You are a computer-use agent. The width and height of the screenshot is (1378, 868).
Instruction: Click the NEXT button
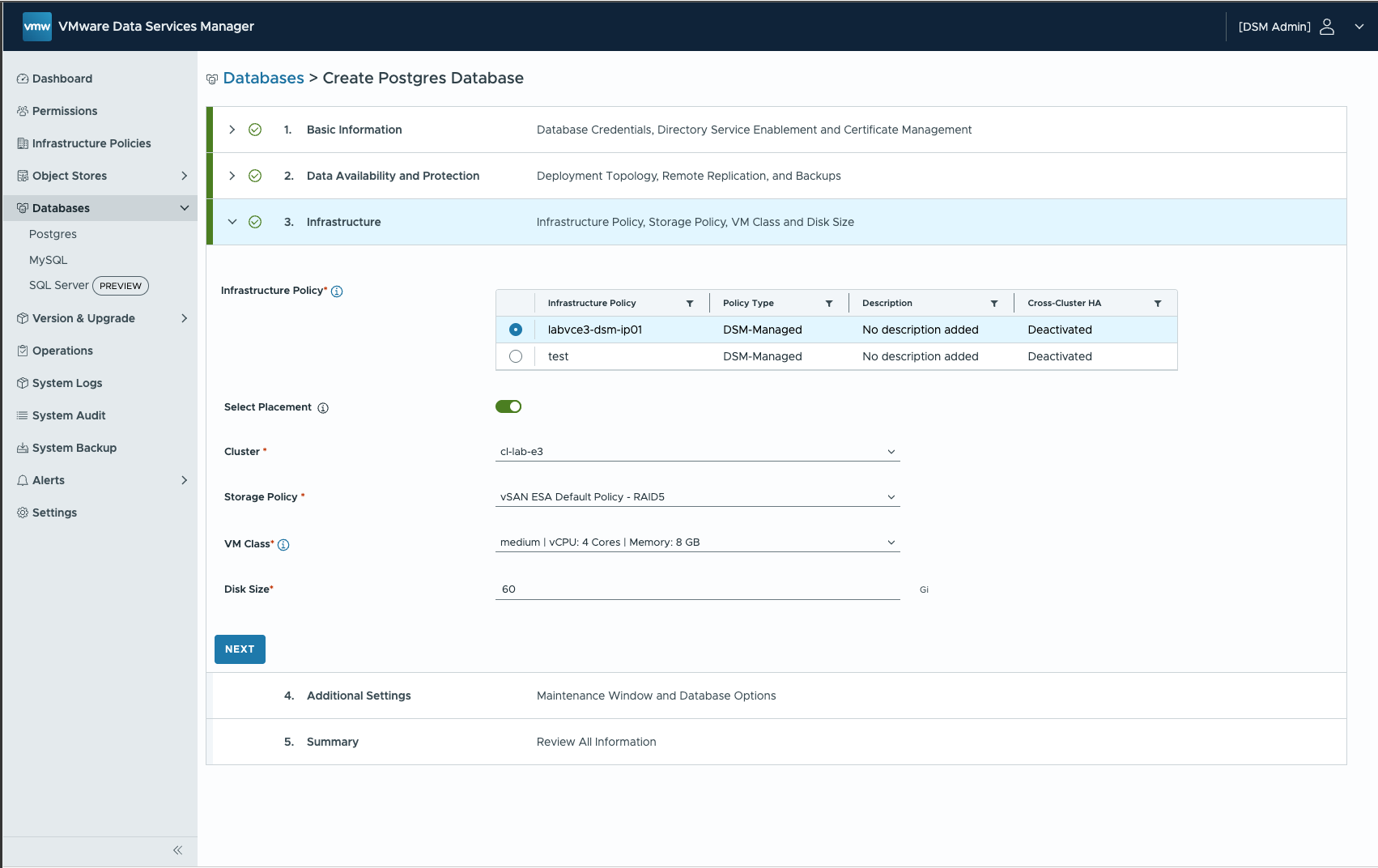(240, 649)
